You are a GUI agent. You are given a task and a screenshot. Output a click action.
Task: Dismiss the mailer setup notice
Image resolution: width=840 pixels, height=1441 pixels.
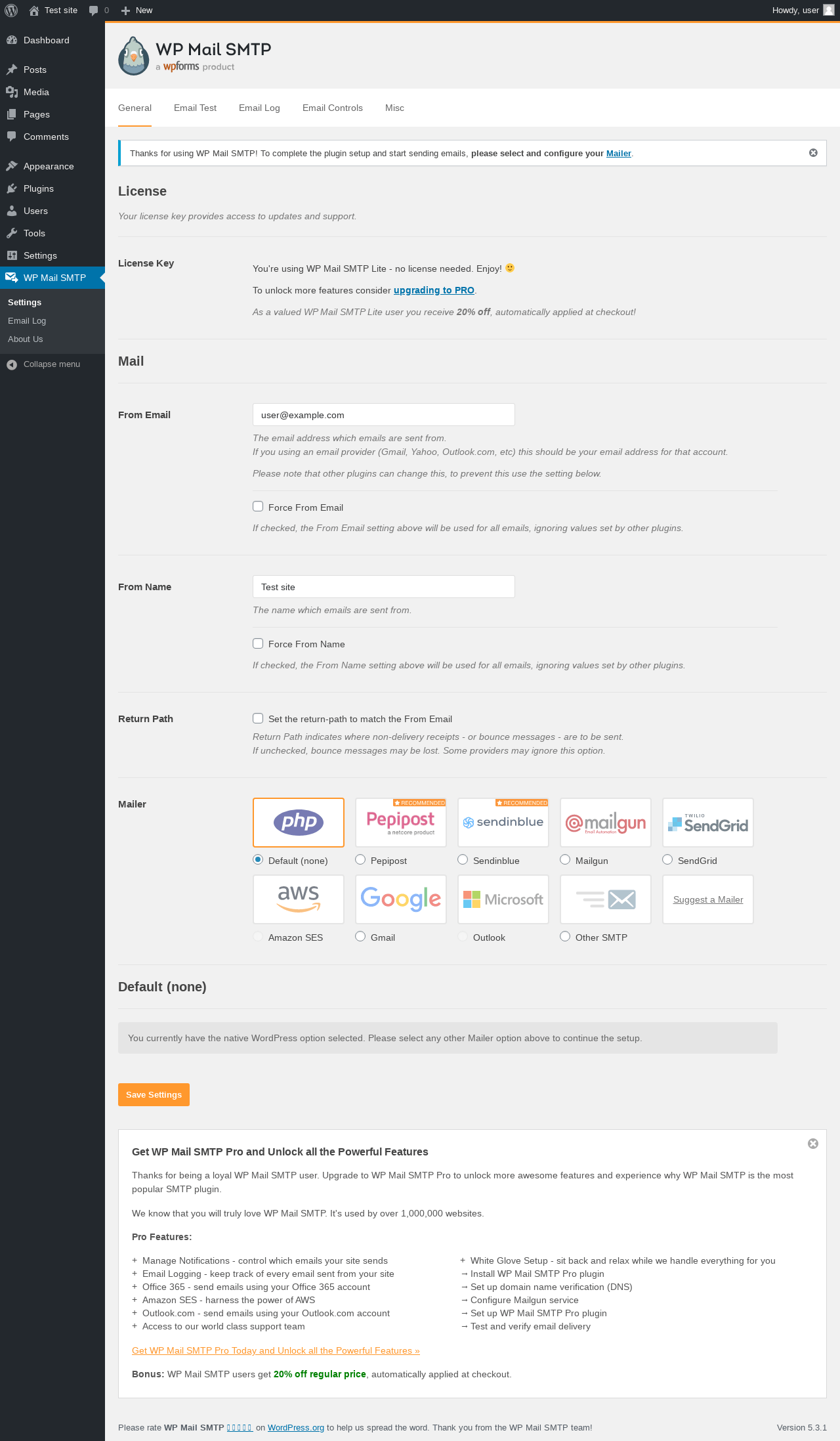pyautogui.click(x=813, y=153)
